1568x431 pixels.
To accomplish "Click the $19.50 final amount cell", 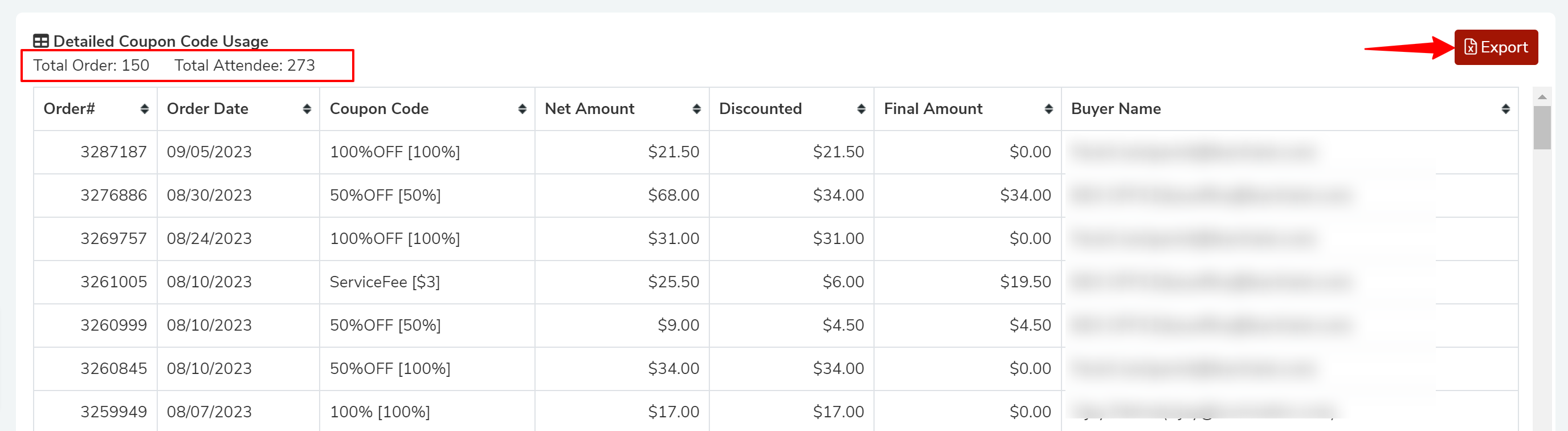I will point(1025,282).
